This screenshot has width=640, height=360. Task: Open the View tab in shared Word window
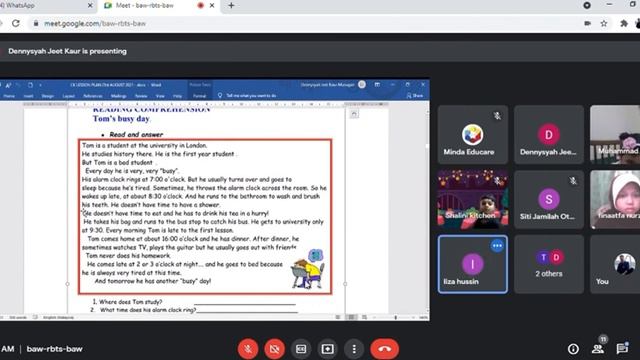[160, 96]
